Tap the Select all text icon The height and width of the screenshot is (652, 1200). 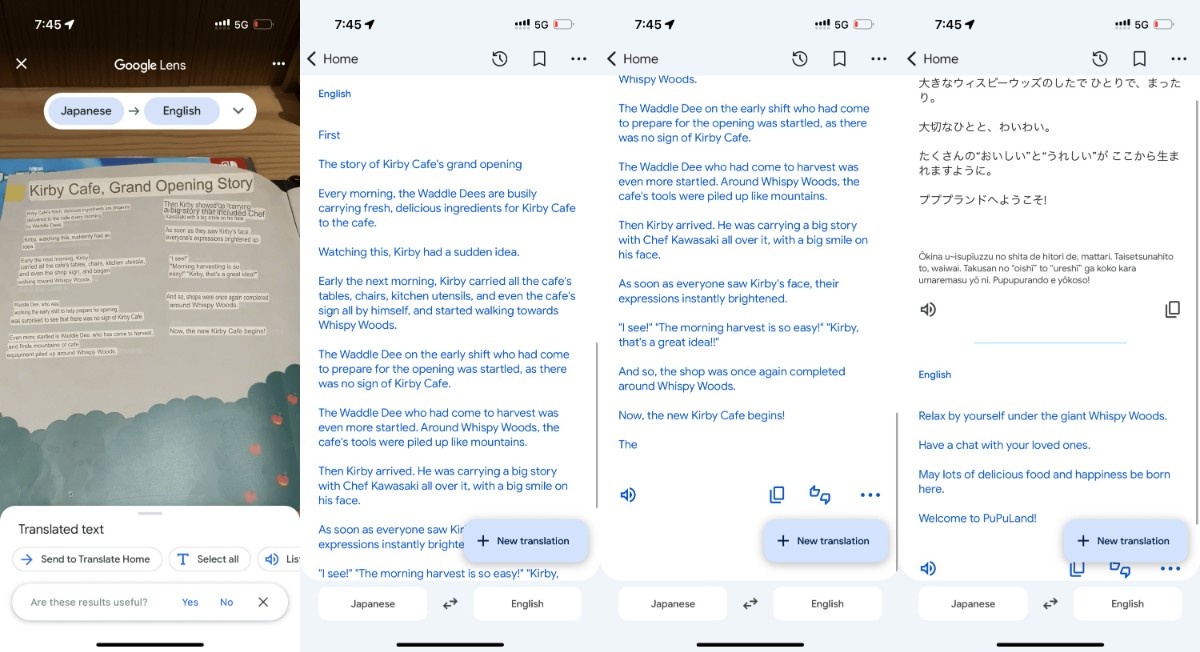[183, 559]
